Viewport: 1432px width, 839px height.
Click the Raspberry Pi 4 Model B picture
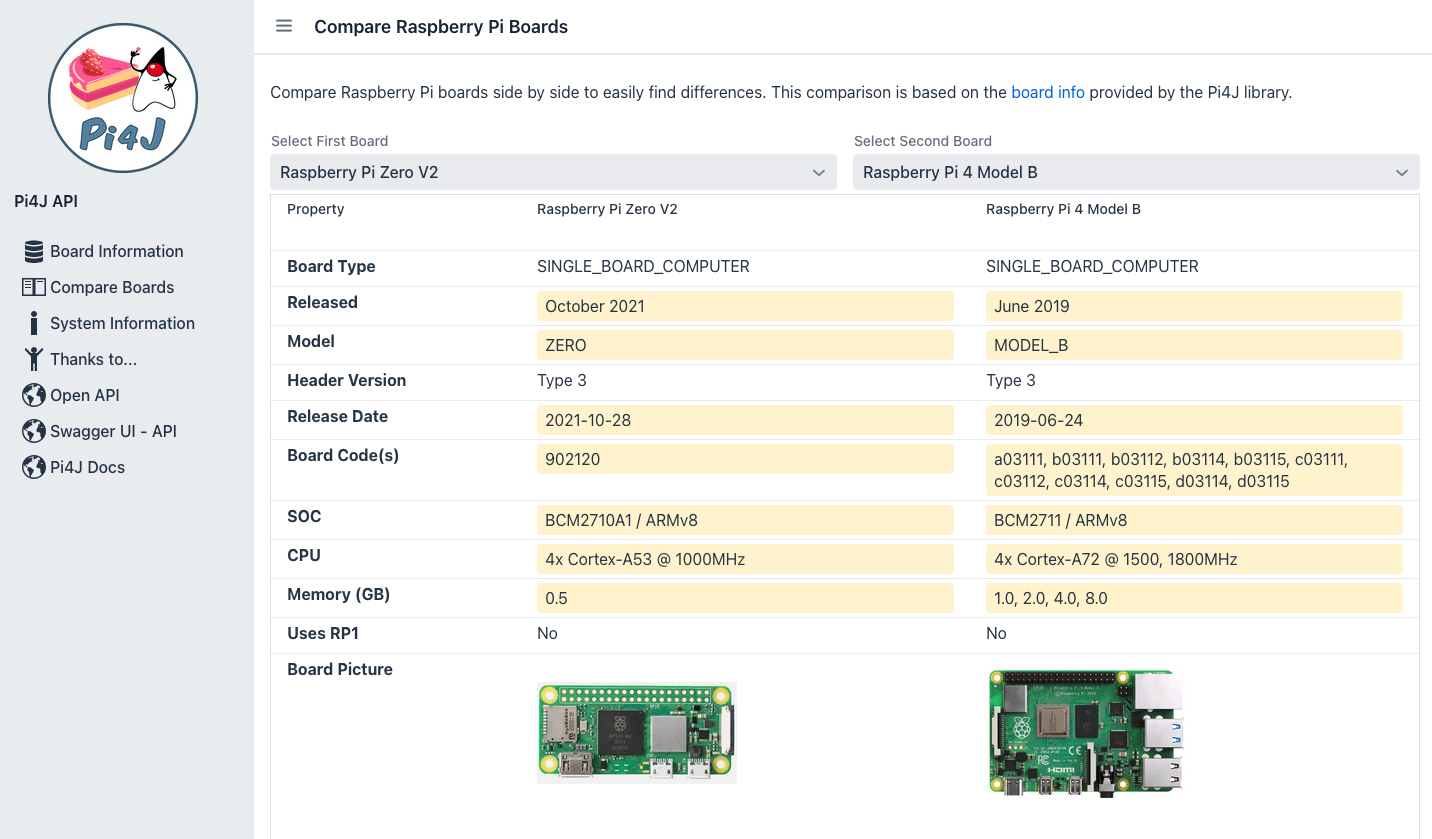(1086, 732)
